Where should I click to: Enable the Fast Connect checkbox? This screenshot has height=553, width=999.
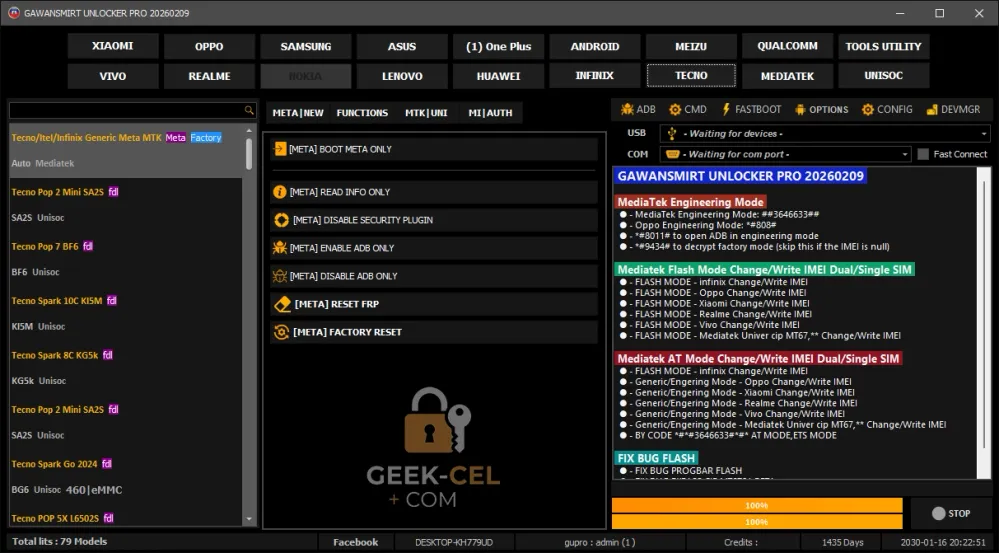tap(923, 154)
